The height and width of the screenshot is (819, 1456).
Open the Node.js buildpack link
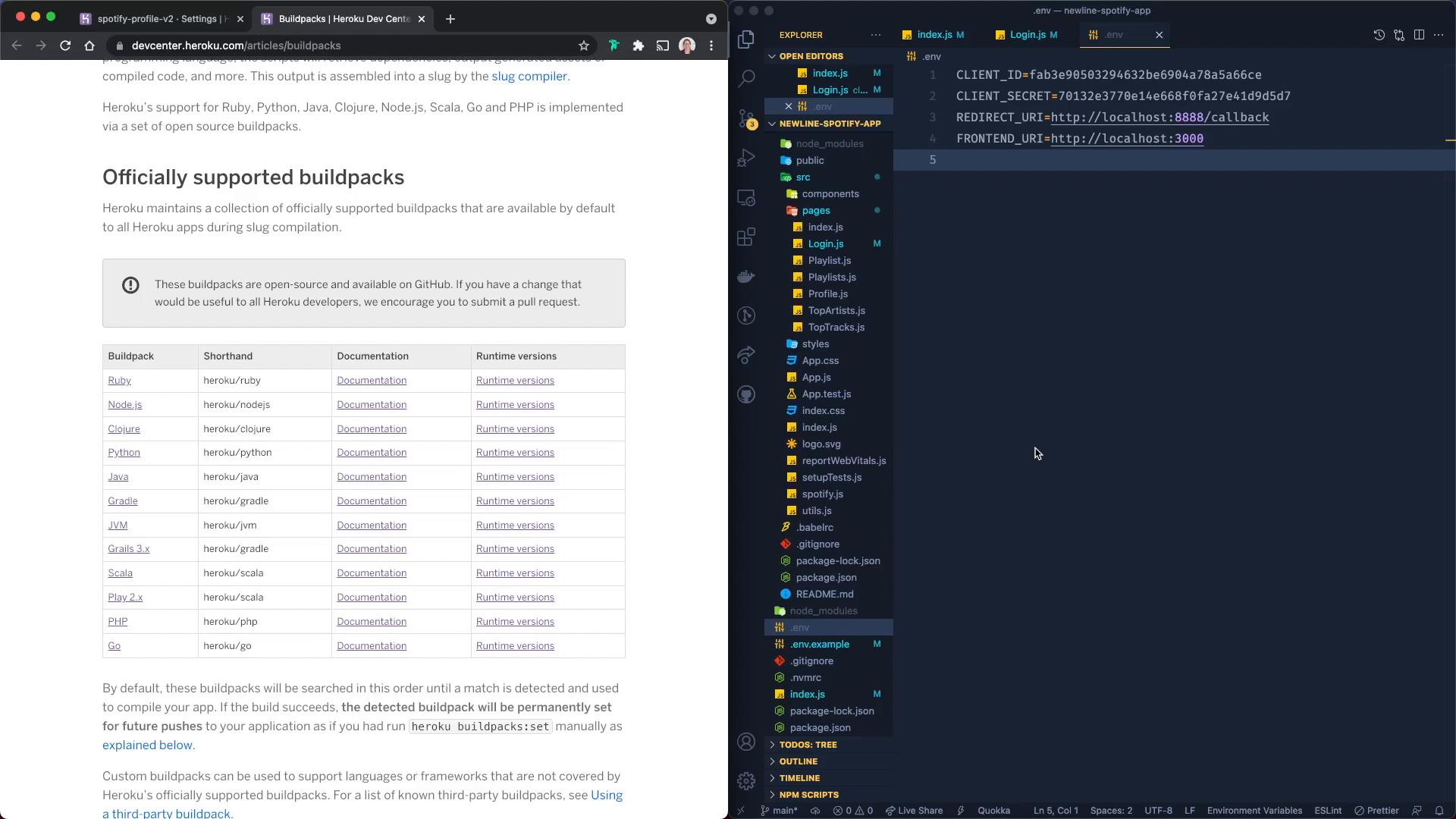[x=125, y=404]
